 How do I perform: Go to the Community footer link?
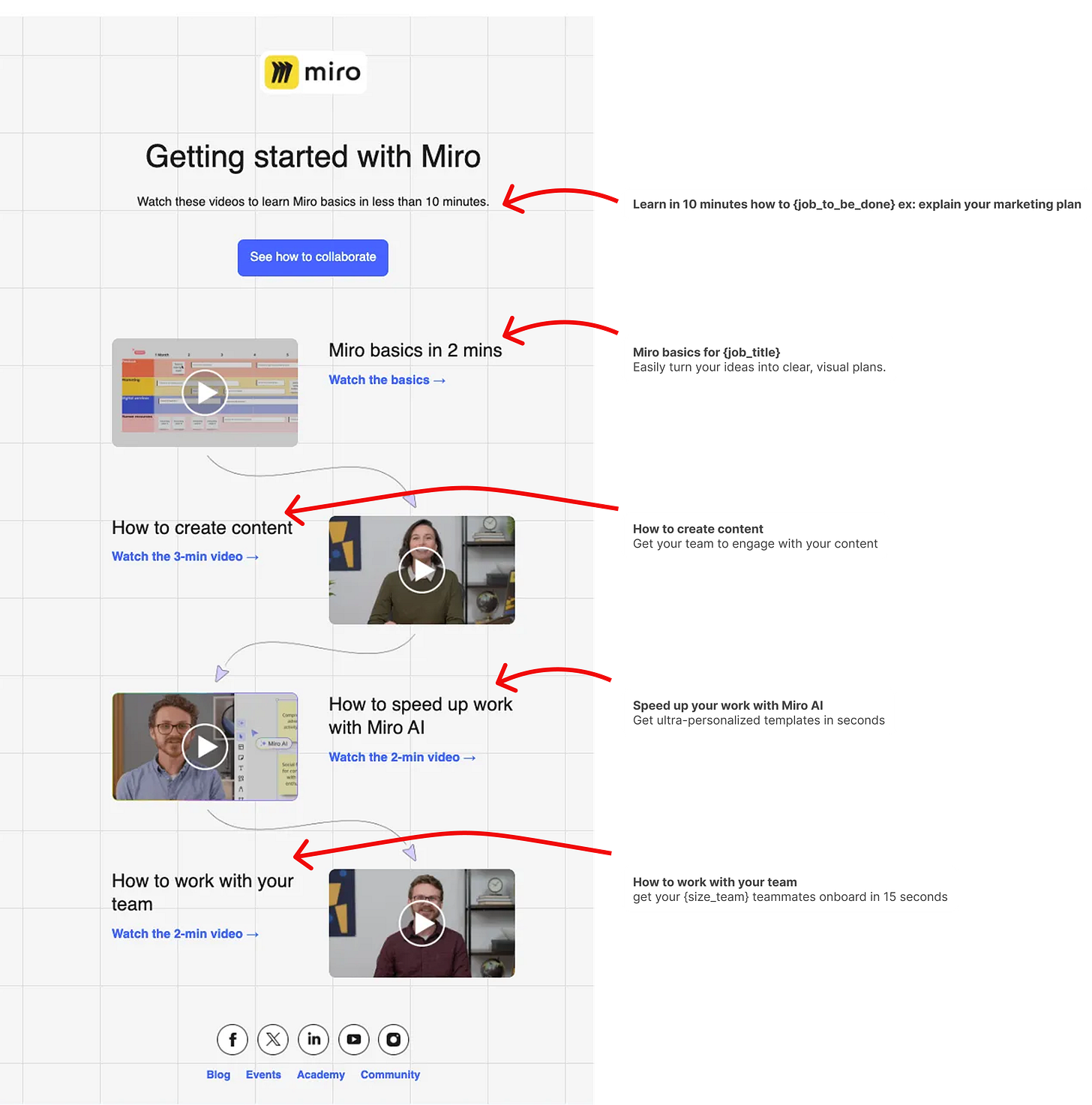(x=390, y=1075)
